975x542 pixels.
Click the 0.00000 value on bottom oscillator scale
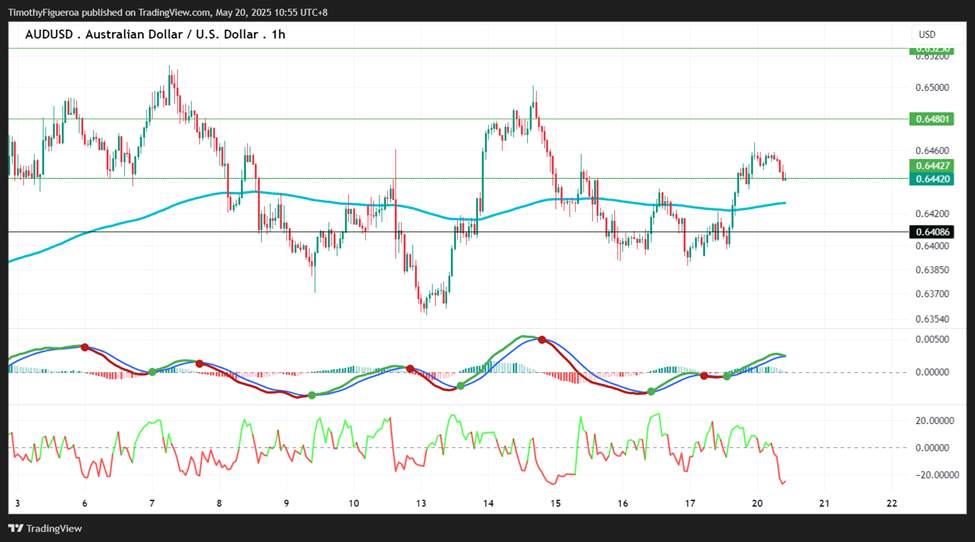point(932,448)
